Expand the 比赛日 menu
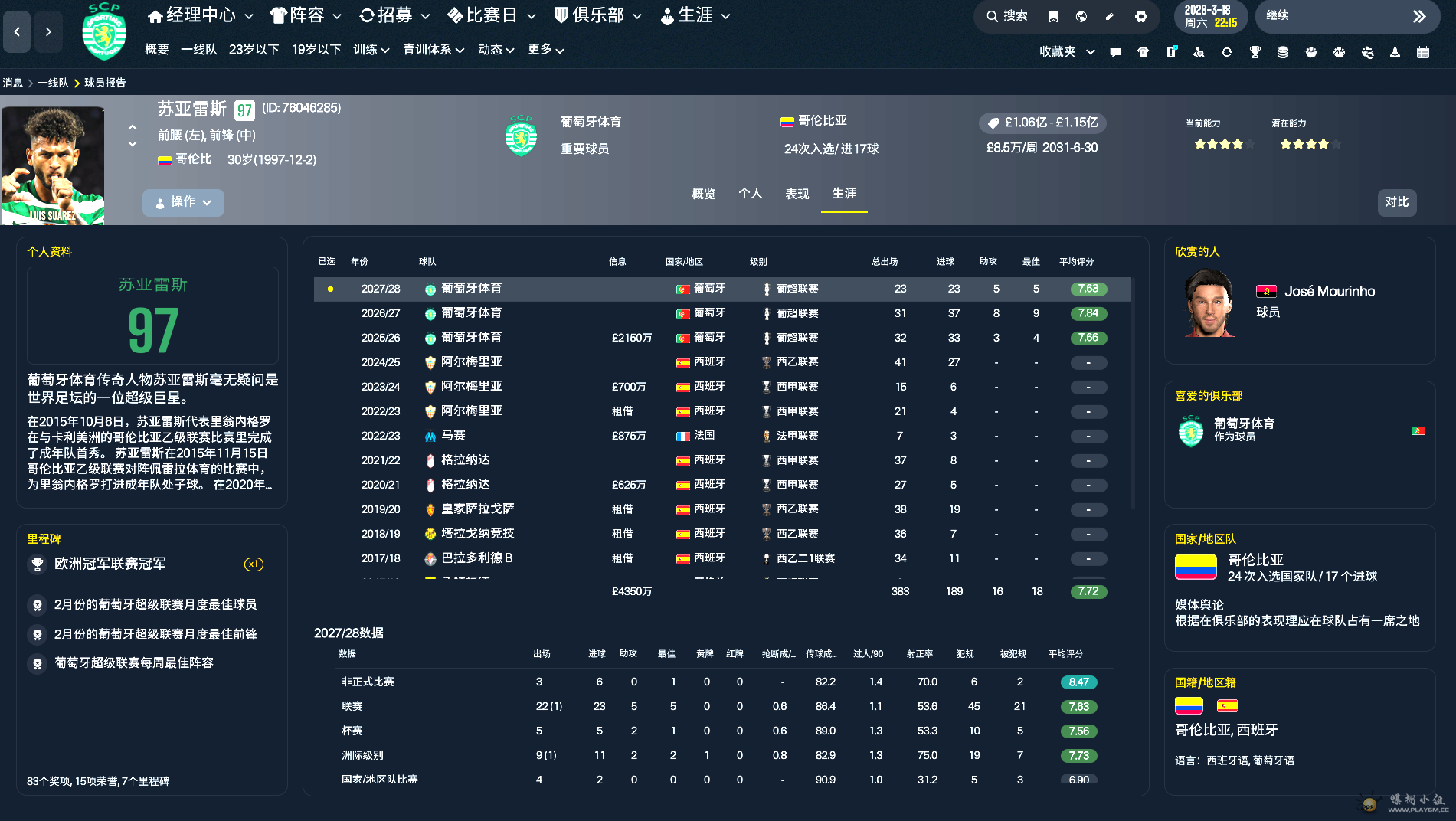The width and height of the screenshot is (1456, 821). tap(492, 15)
